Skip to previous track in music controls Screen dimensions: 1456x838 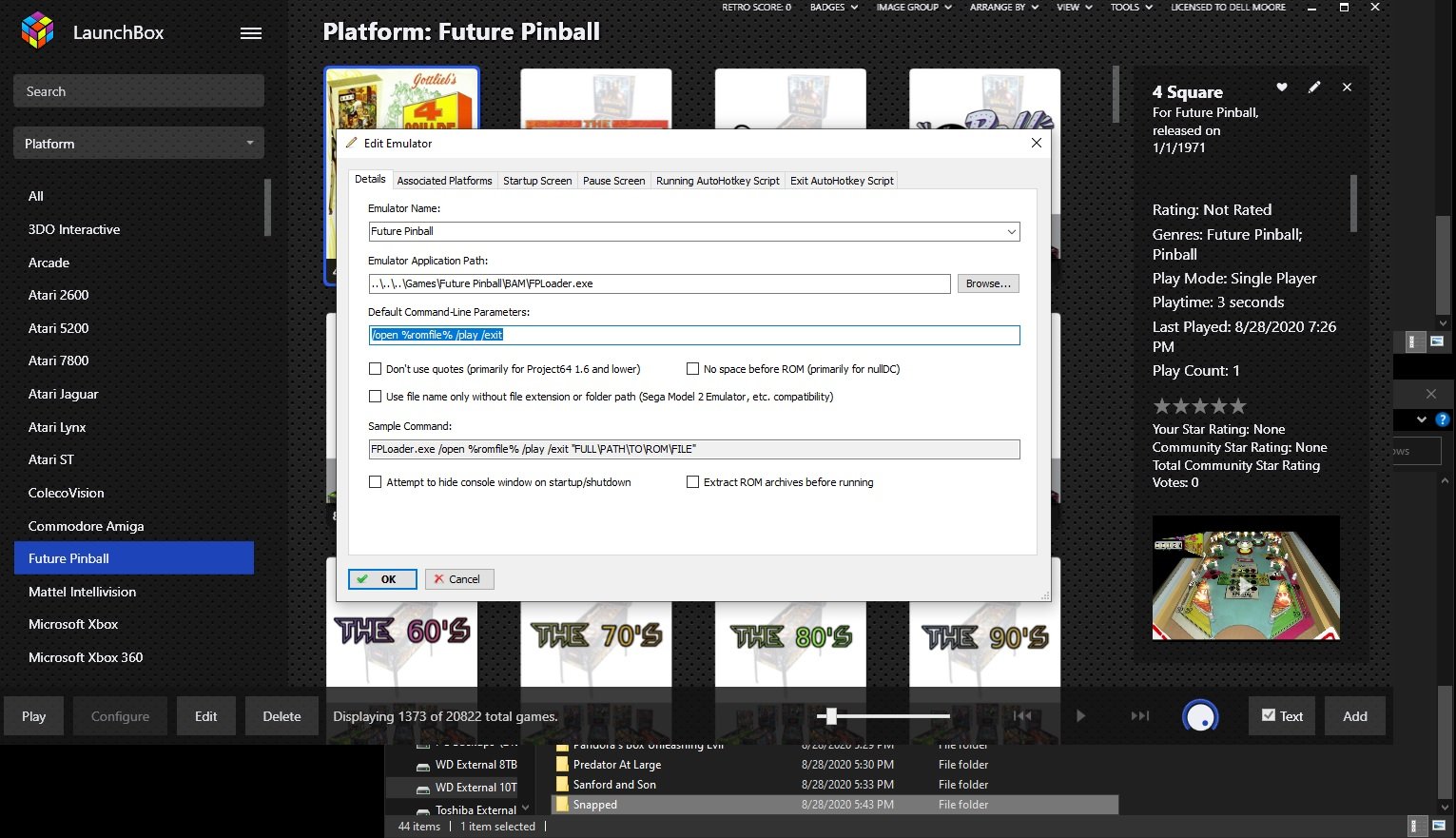1022,716
